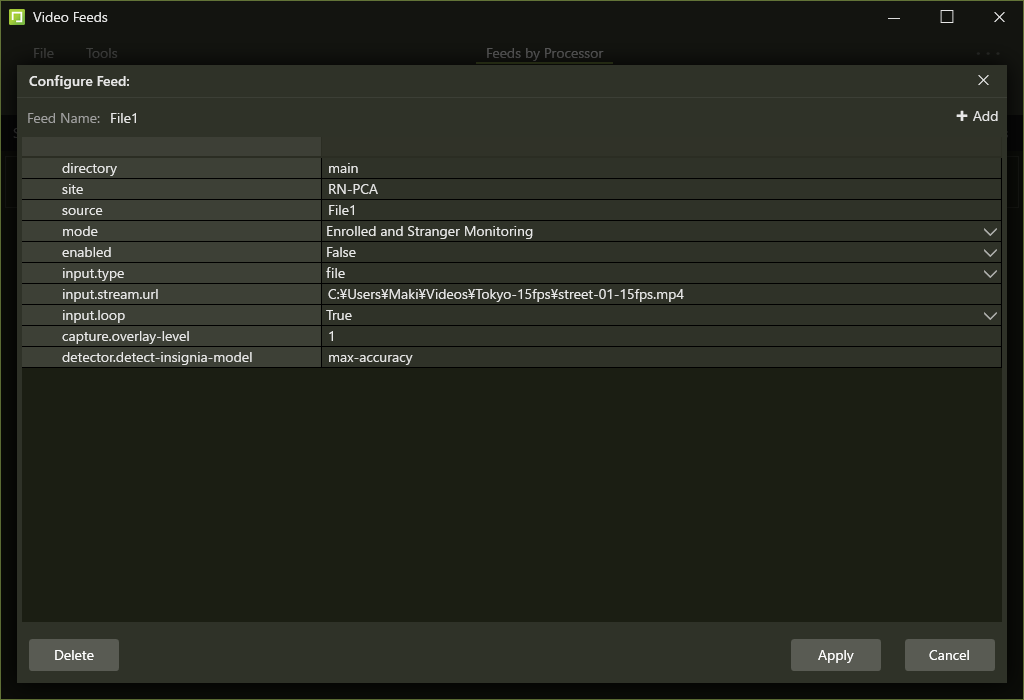The width and height of the screenshot is (1024, 700).
Task: Open the input.loop dropdown
Action: pyautogui.click(x=990, y=315)
